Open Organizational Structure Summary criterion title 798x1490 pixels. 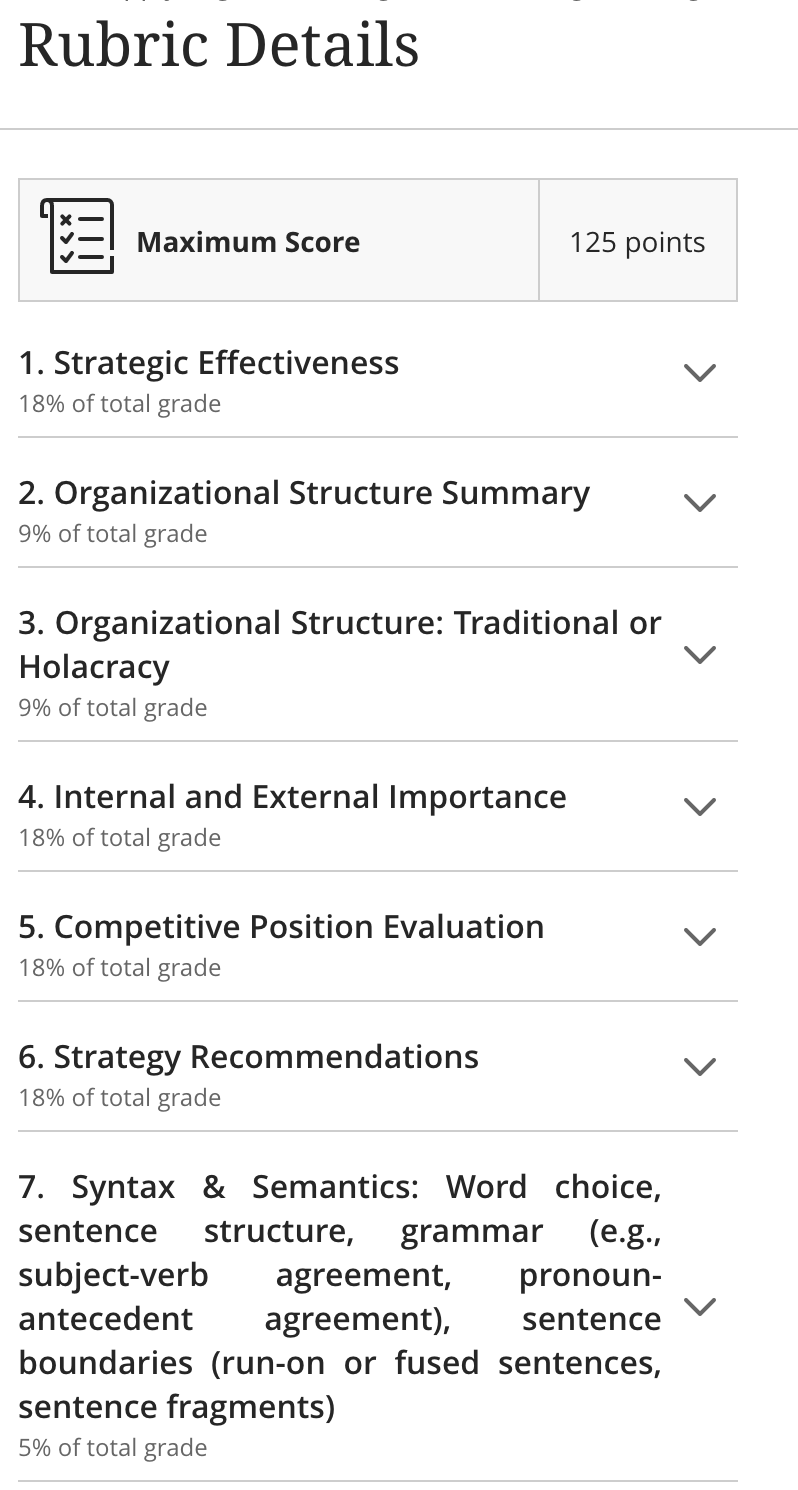click(304, 493)
